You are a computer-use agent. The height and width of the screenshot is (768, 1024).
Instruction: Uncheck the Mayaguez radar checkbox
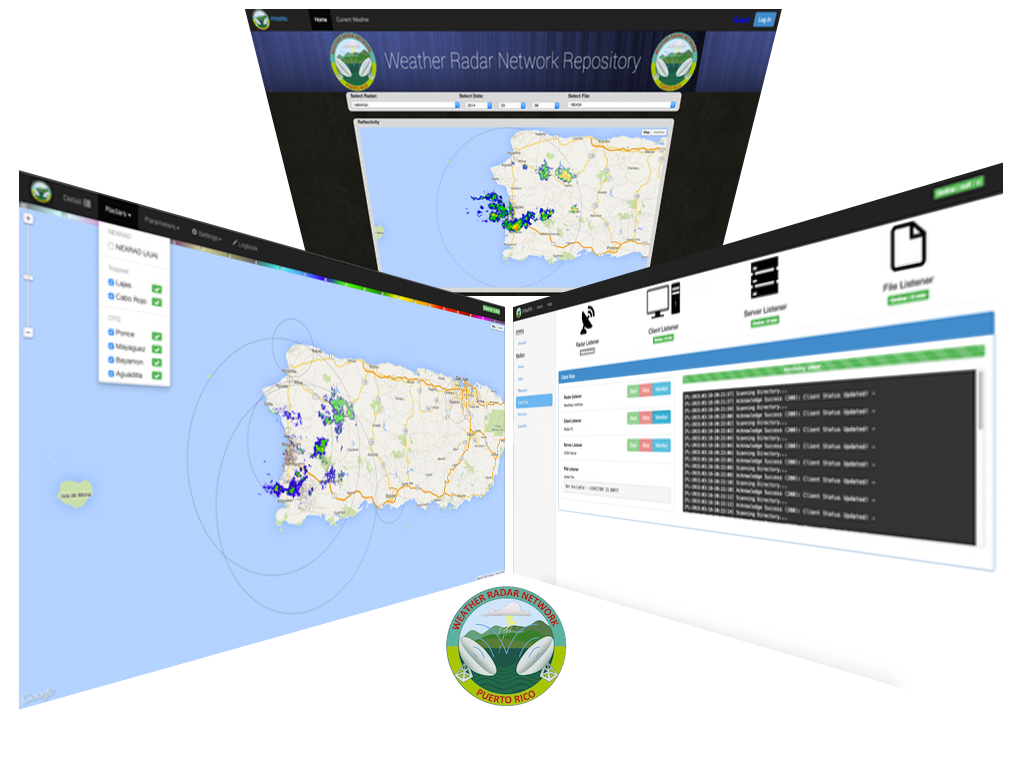111,345
